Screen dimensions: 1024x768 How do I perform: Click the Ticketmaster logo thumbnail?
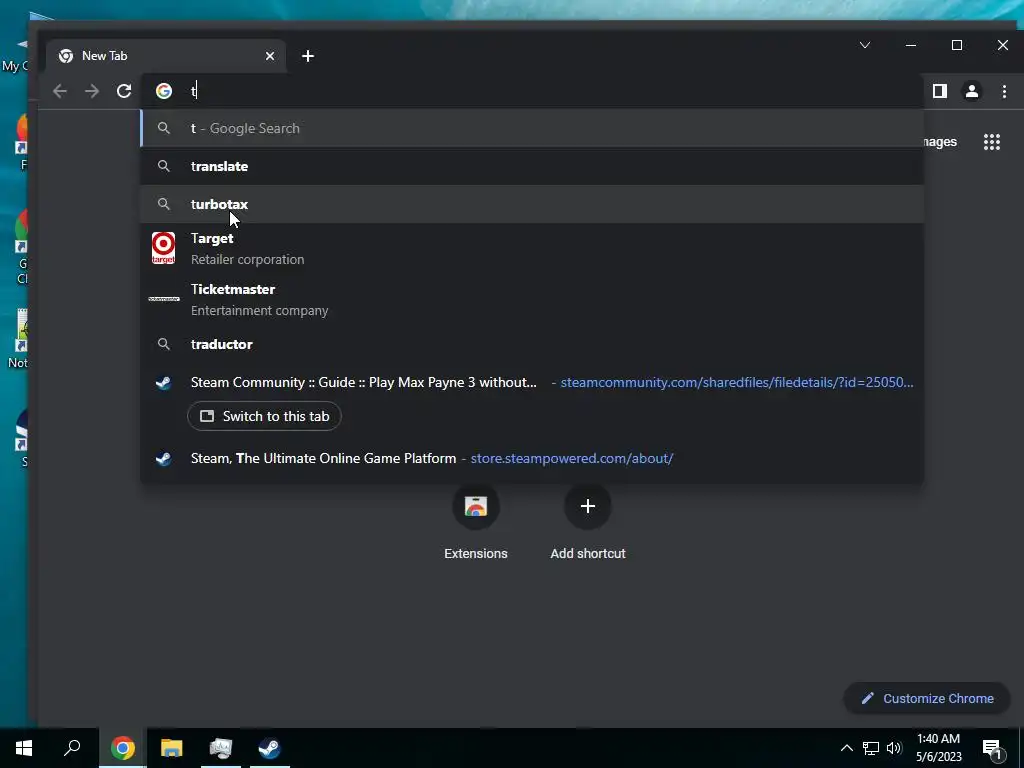coord(164,299)
